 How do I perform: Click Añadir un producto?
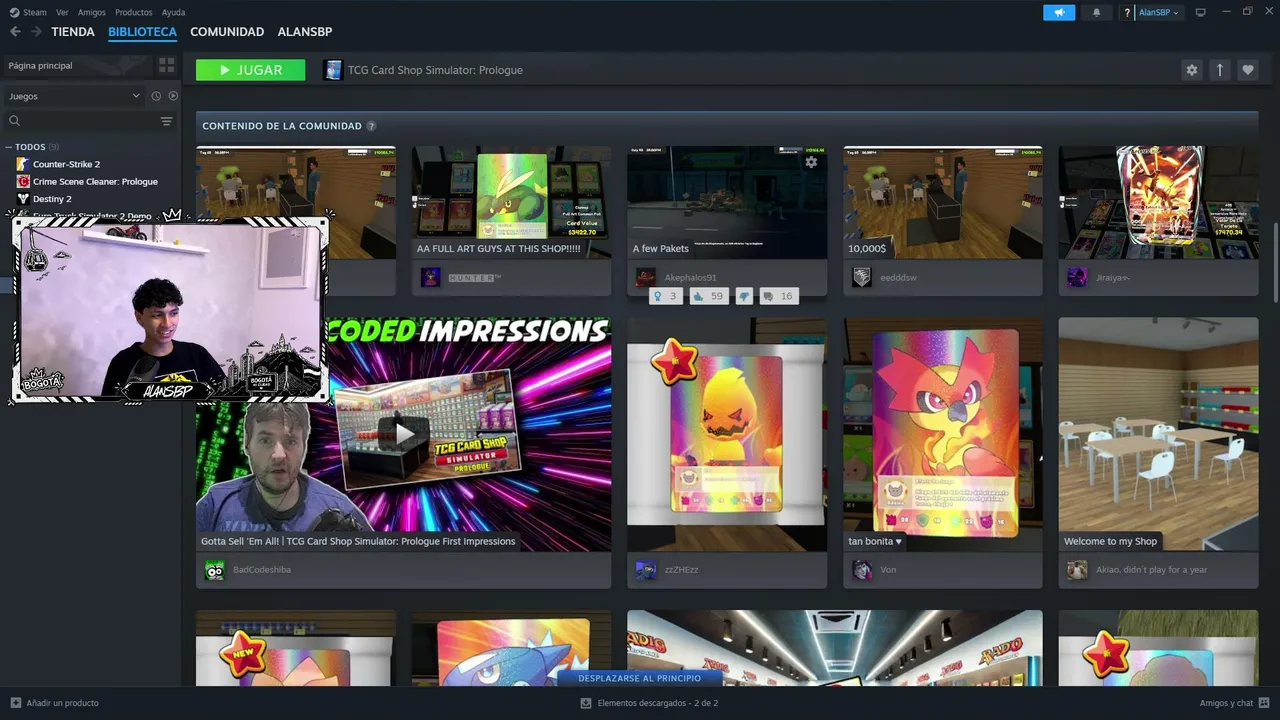point(55,703)
